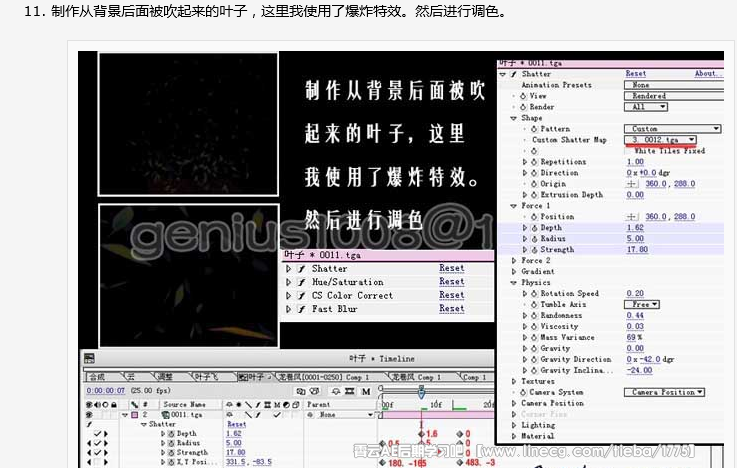737x468 pixels.
Task: Toggle the stopwatch icon next to View
Action: pyautogui.click(x=524, y=96)
